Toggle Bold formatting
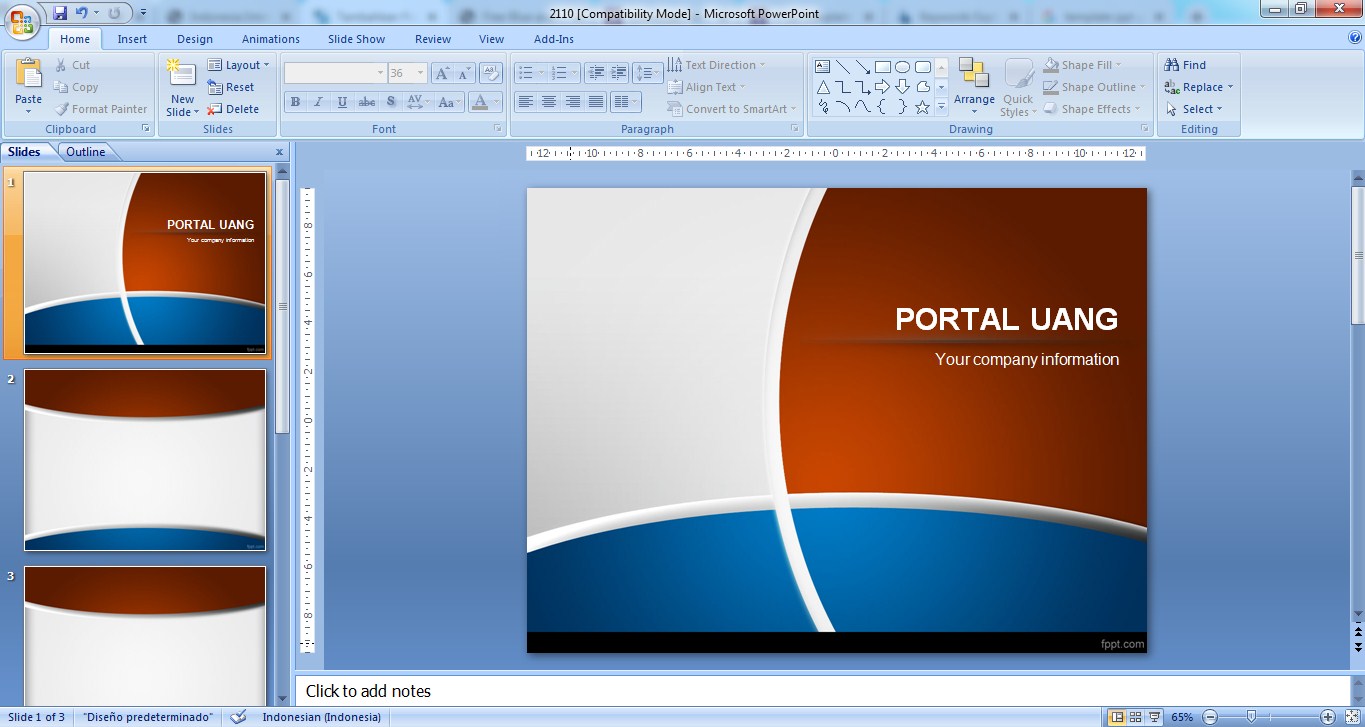This screenshot has height=727, width=1365. [x=295, y=102]
